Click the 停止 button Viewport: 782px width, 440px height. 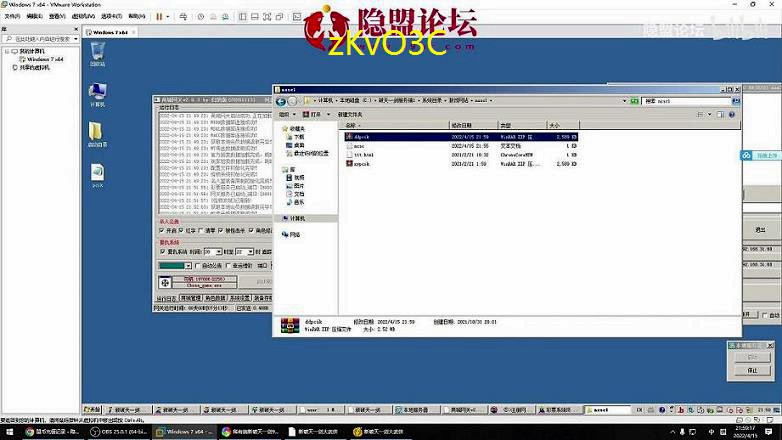click(753, 371)
